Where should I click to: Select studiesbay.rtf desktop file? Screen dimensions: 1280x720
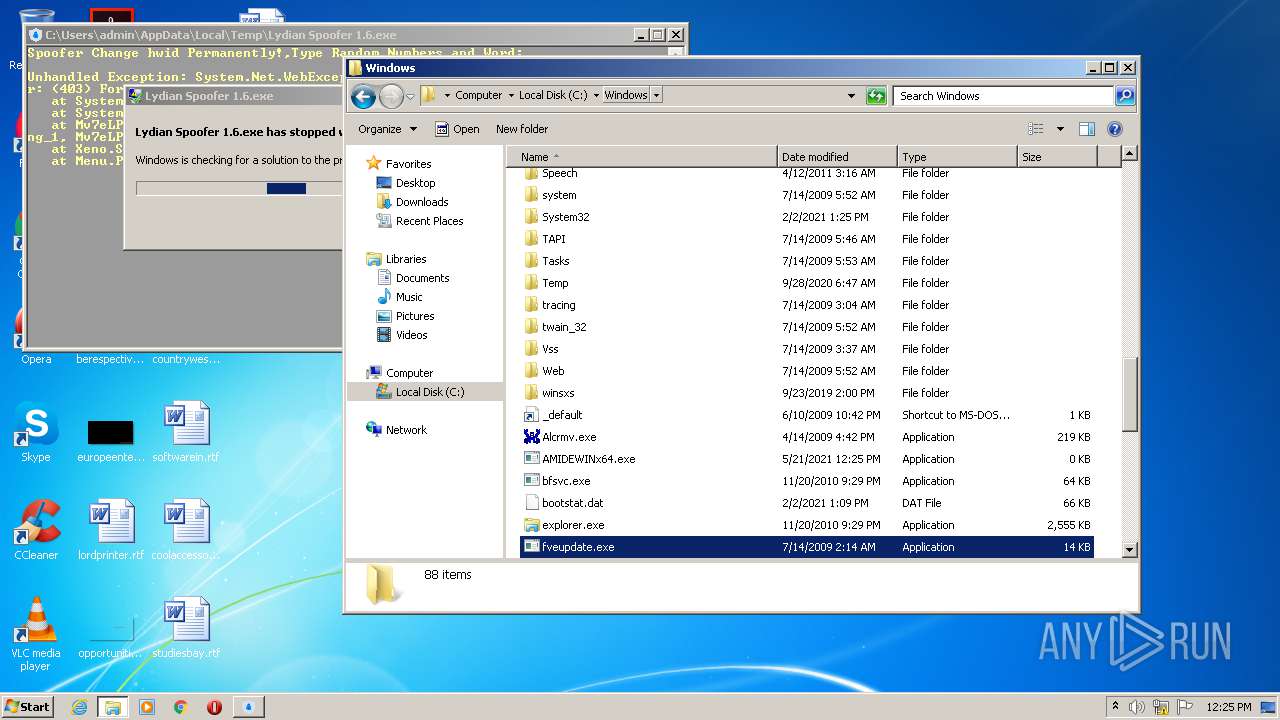[186, 629]
